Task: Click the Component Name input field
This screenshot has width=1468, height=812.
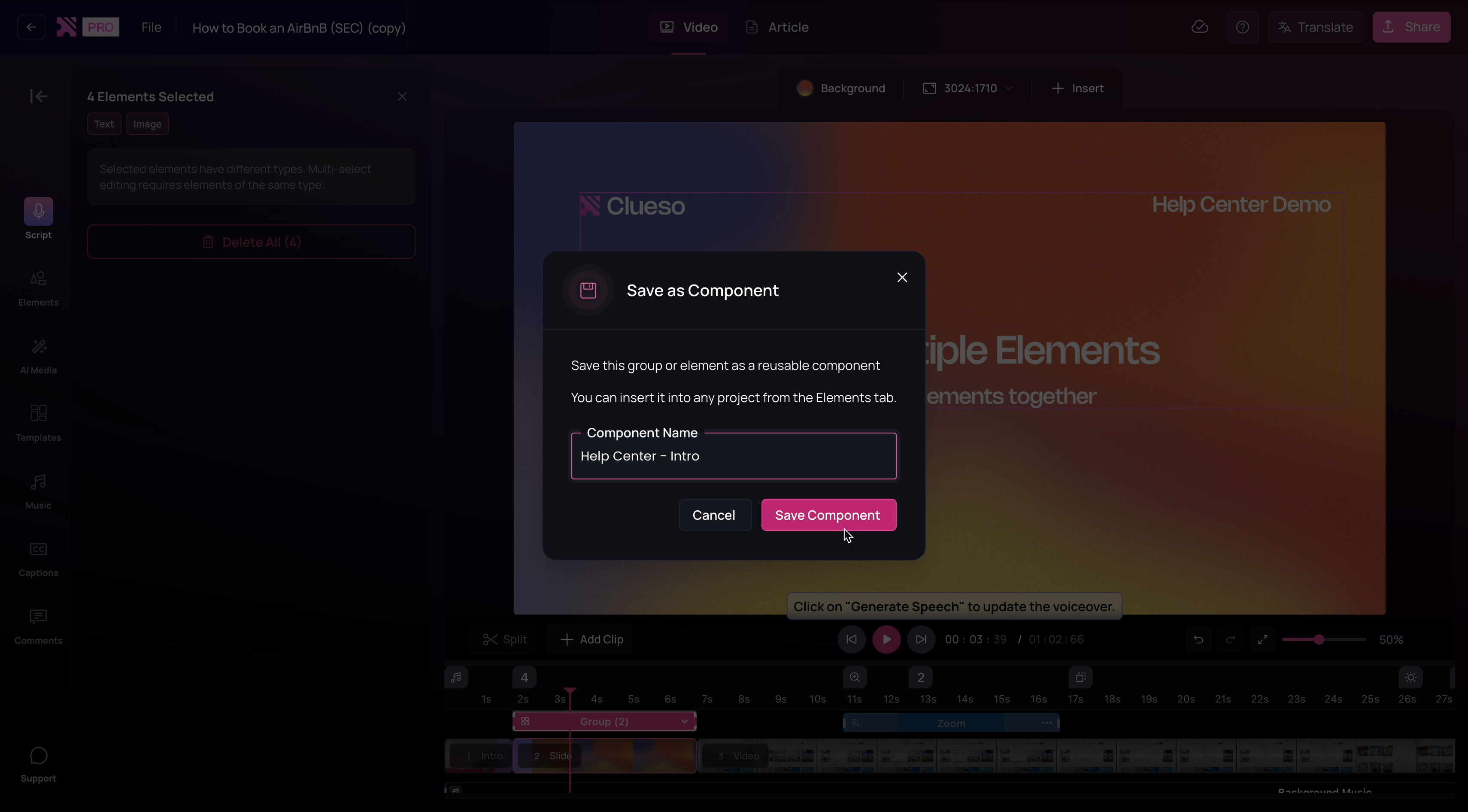Action: [x=734, y=455]
